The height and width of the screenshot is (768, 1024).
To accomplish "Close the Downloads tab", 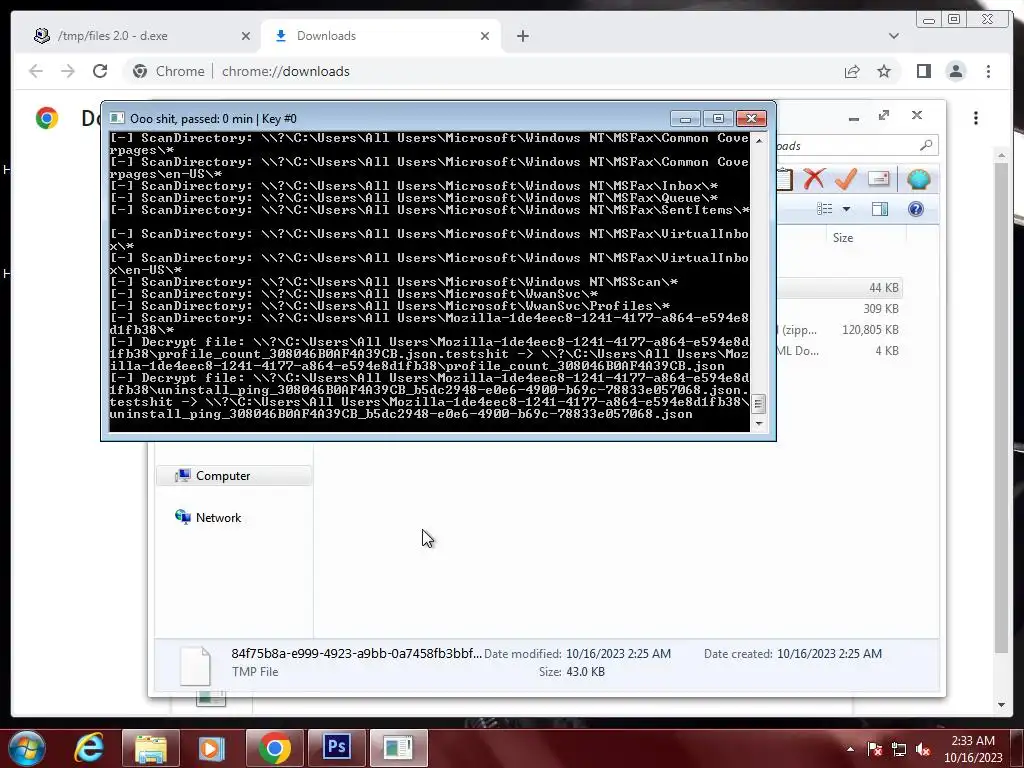I will (485, 36).
